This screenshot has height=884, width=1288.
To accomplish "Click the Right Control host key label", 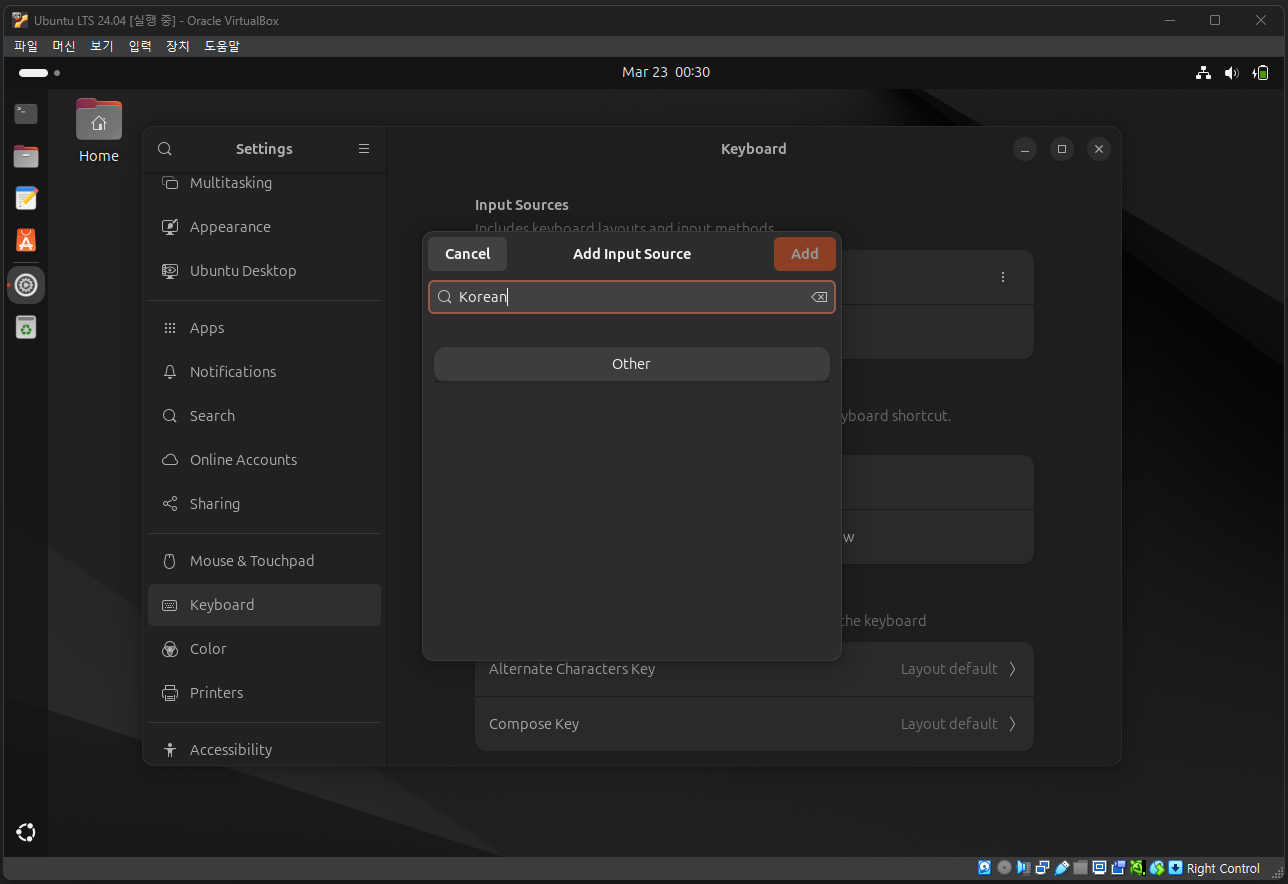I will point(1223,868).
